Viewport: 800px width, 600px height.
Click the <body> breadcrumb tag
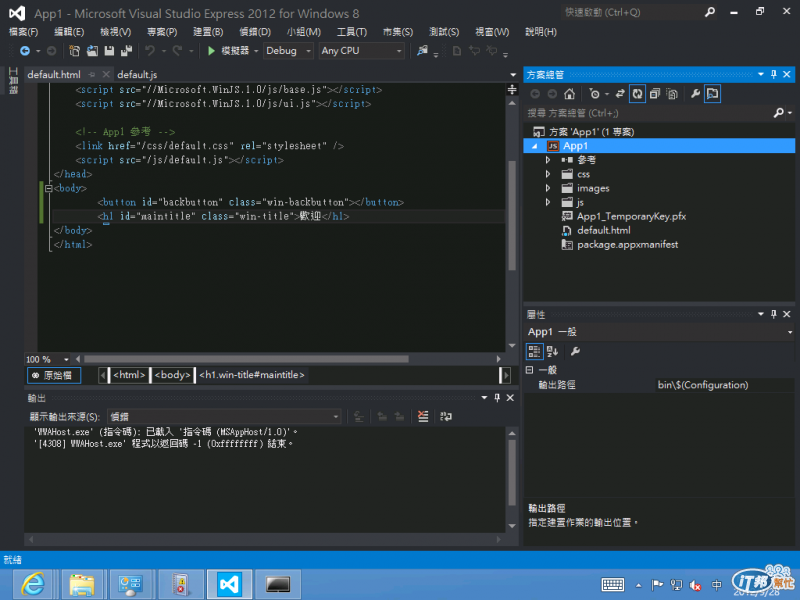[x=172, y=375]
